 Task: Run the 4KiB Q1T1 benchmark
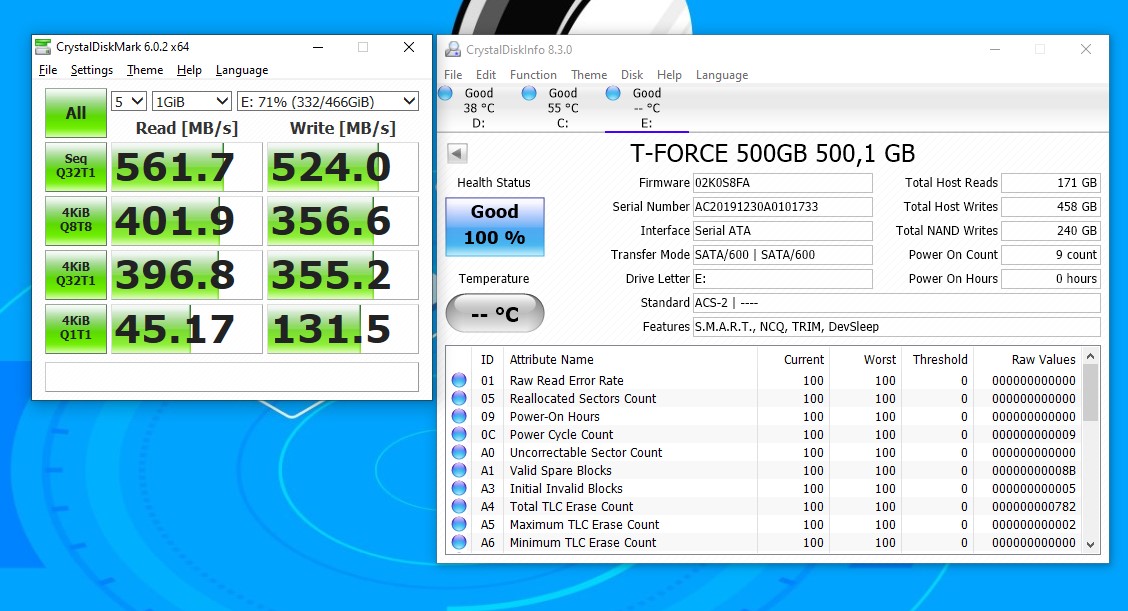(76, 329)
